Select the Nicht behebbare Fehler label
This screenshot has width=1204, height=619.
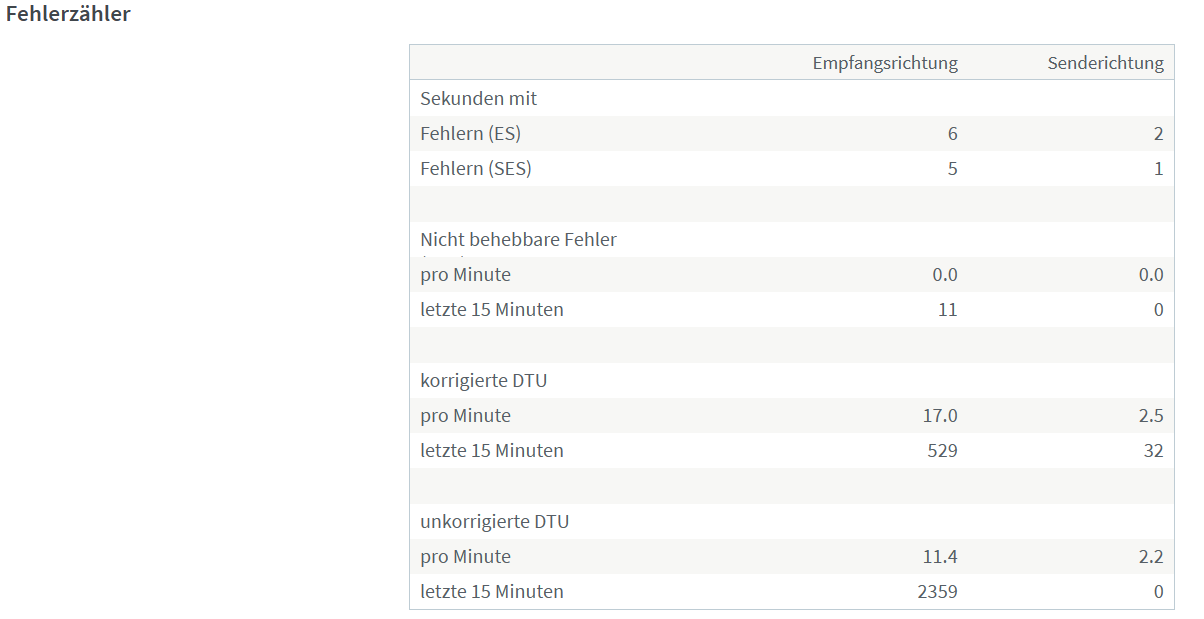coord(518,240)
